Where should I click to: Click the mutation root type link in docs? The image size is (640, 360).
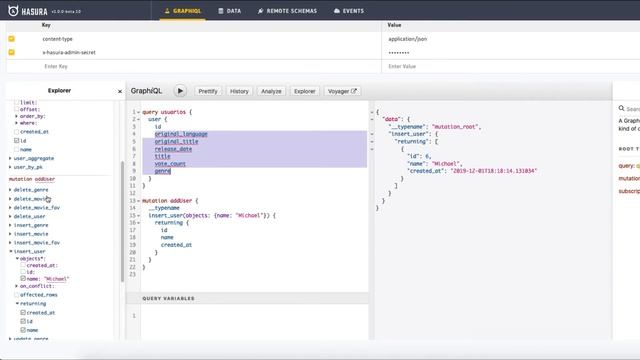click(x=629, y=178)
